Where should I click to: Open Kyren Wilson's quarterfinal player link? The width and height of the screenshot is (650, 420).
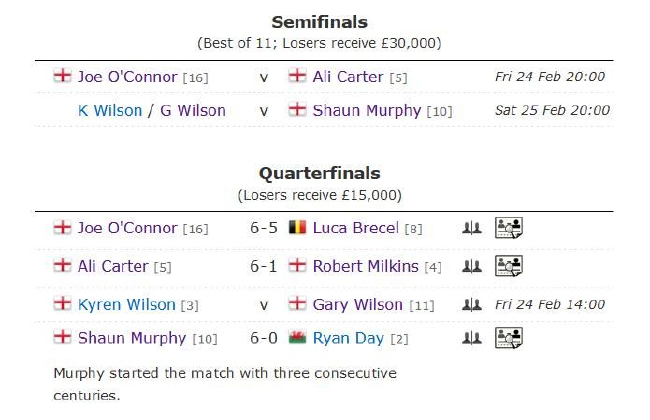[x=126, y=304]
